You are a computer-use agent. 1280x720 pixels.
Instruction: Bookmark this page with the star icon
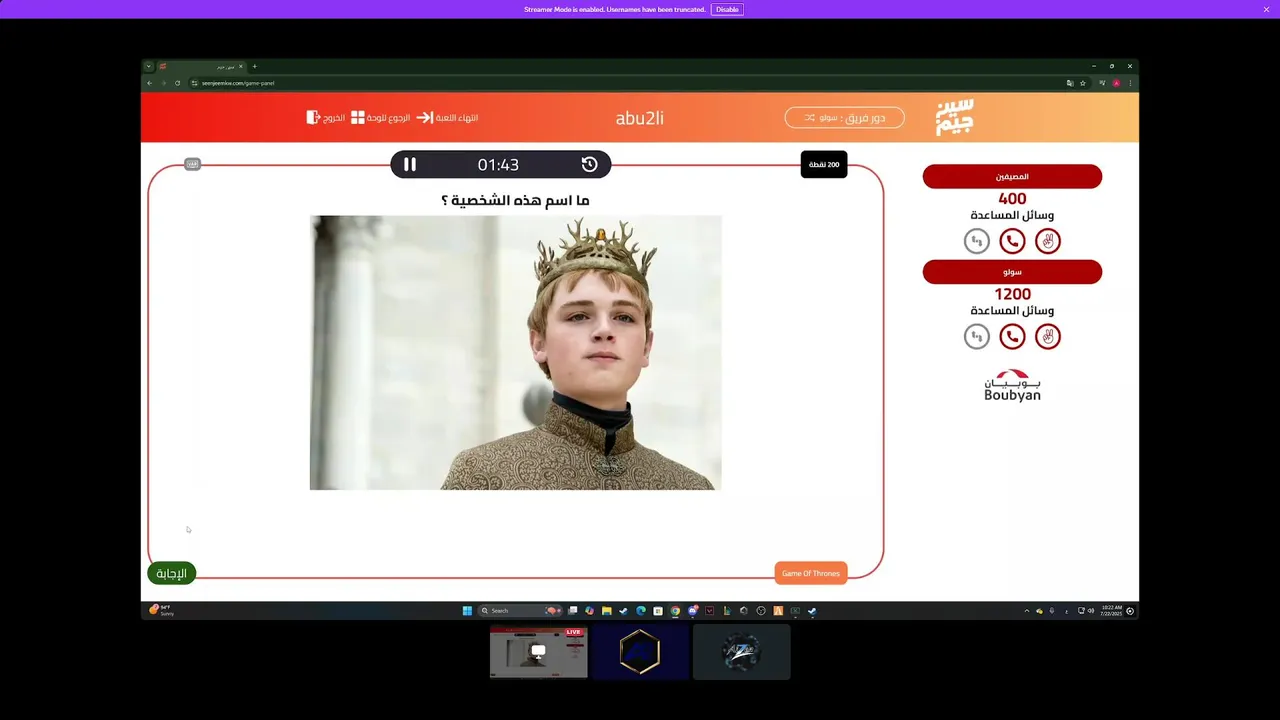(1082, 83)
